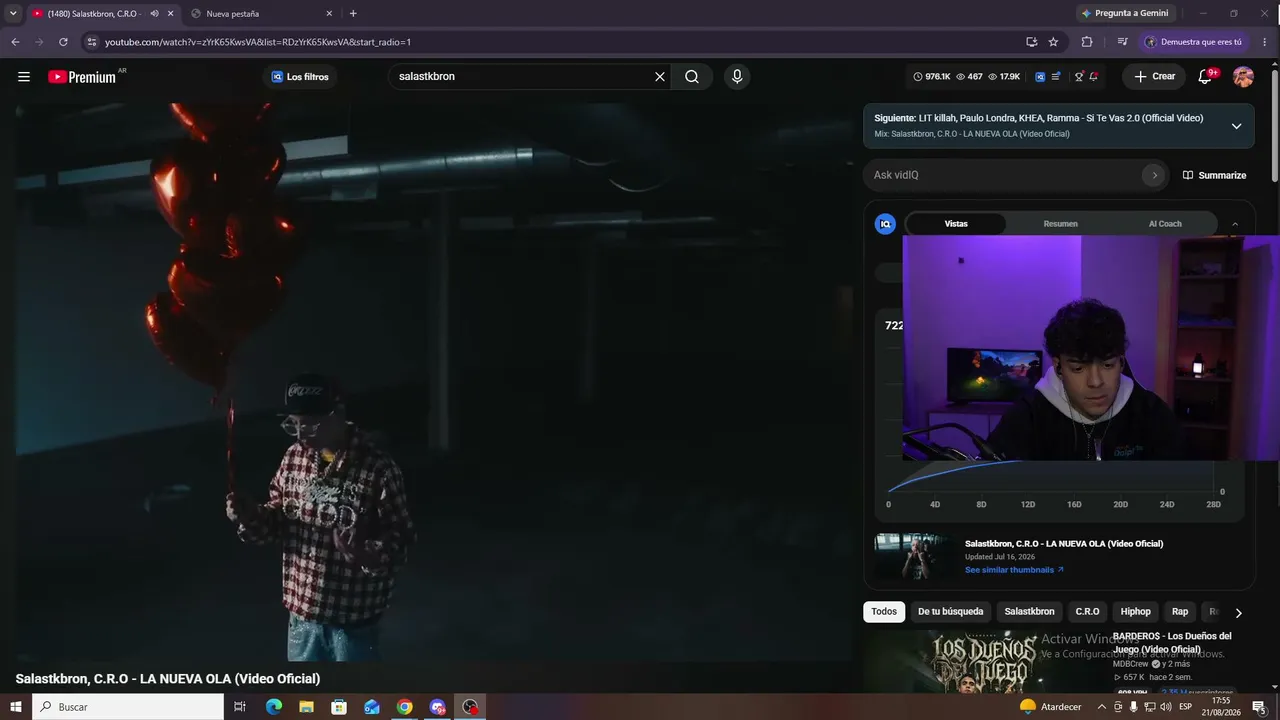Open the media controls icon in toolbar

tap(1122, 42)
